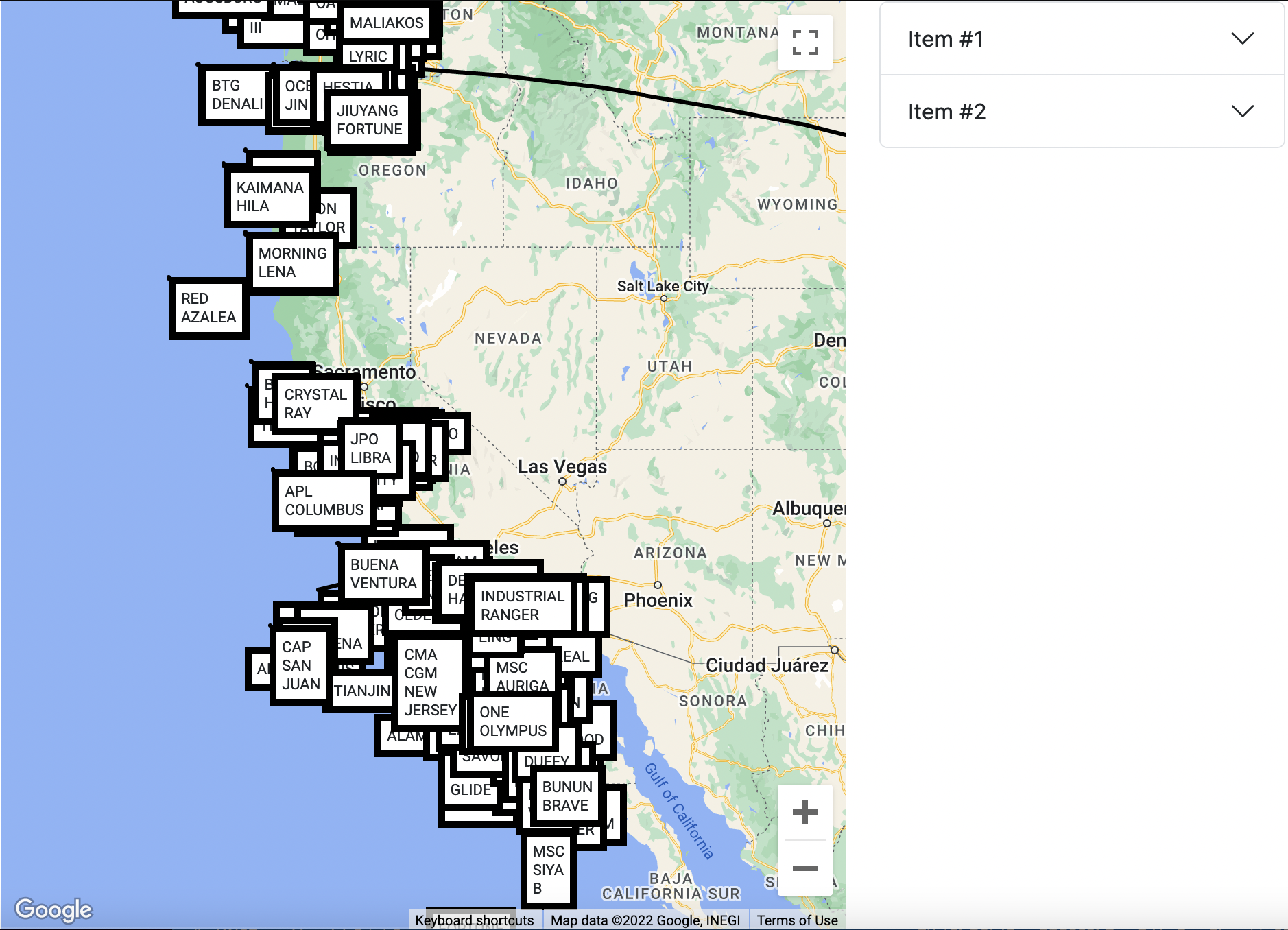
Task: Zoom in with the plus button
Action: pyautogui.click(x=805, y=812)
